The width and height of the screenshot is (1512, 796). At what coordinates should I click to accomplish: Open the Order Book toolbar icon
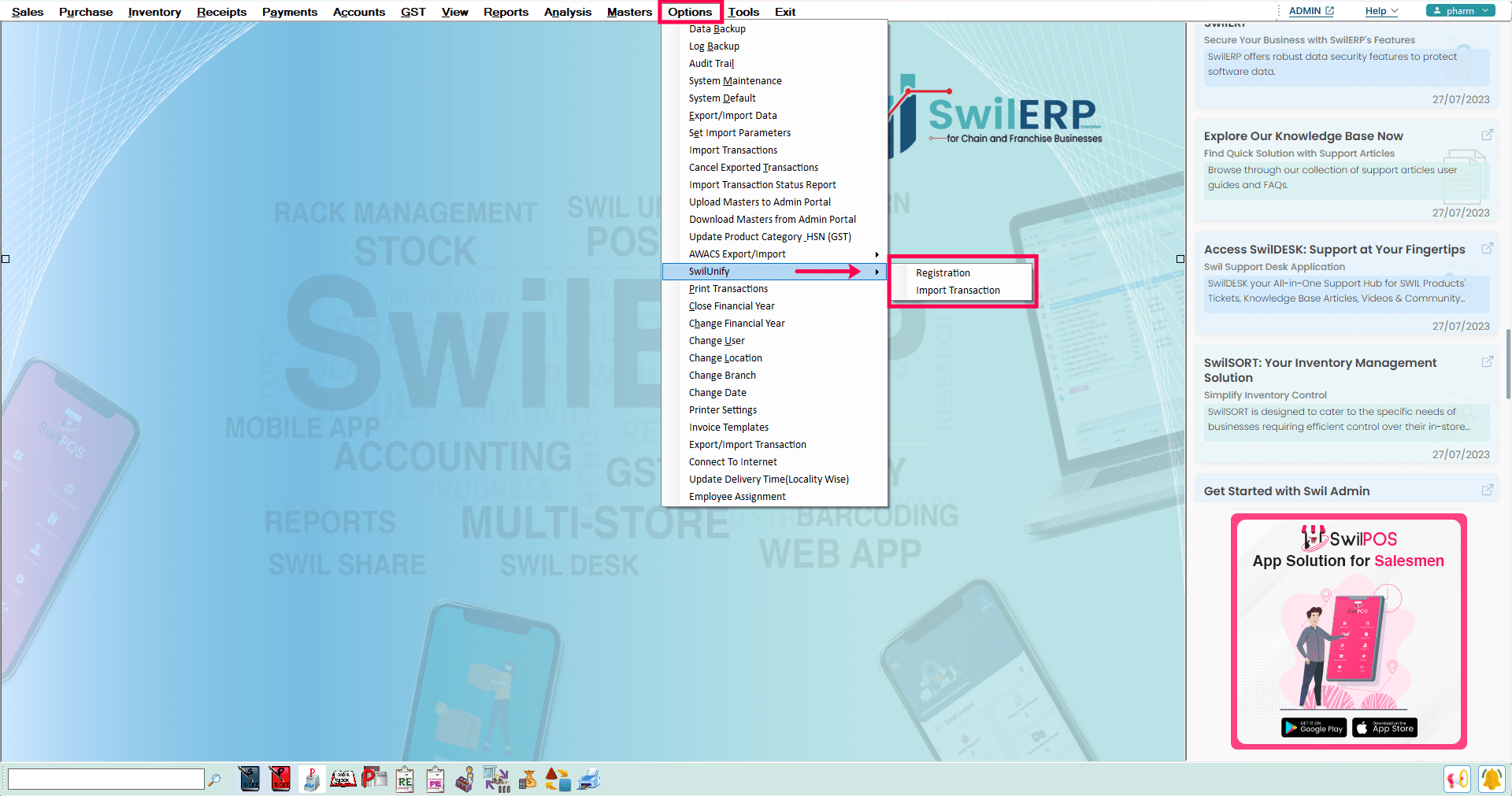[x=343, y=779]
